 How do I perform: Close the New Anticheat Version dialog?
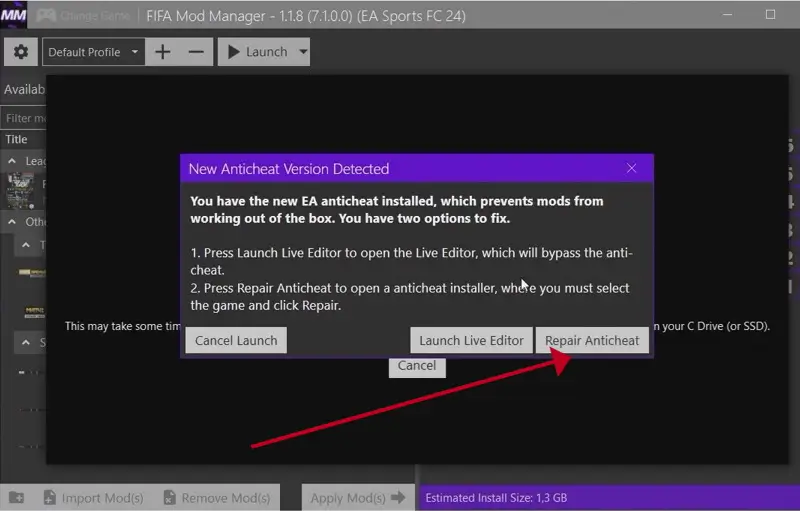pyautogui.click(x=631, y=168)
